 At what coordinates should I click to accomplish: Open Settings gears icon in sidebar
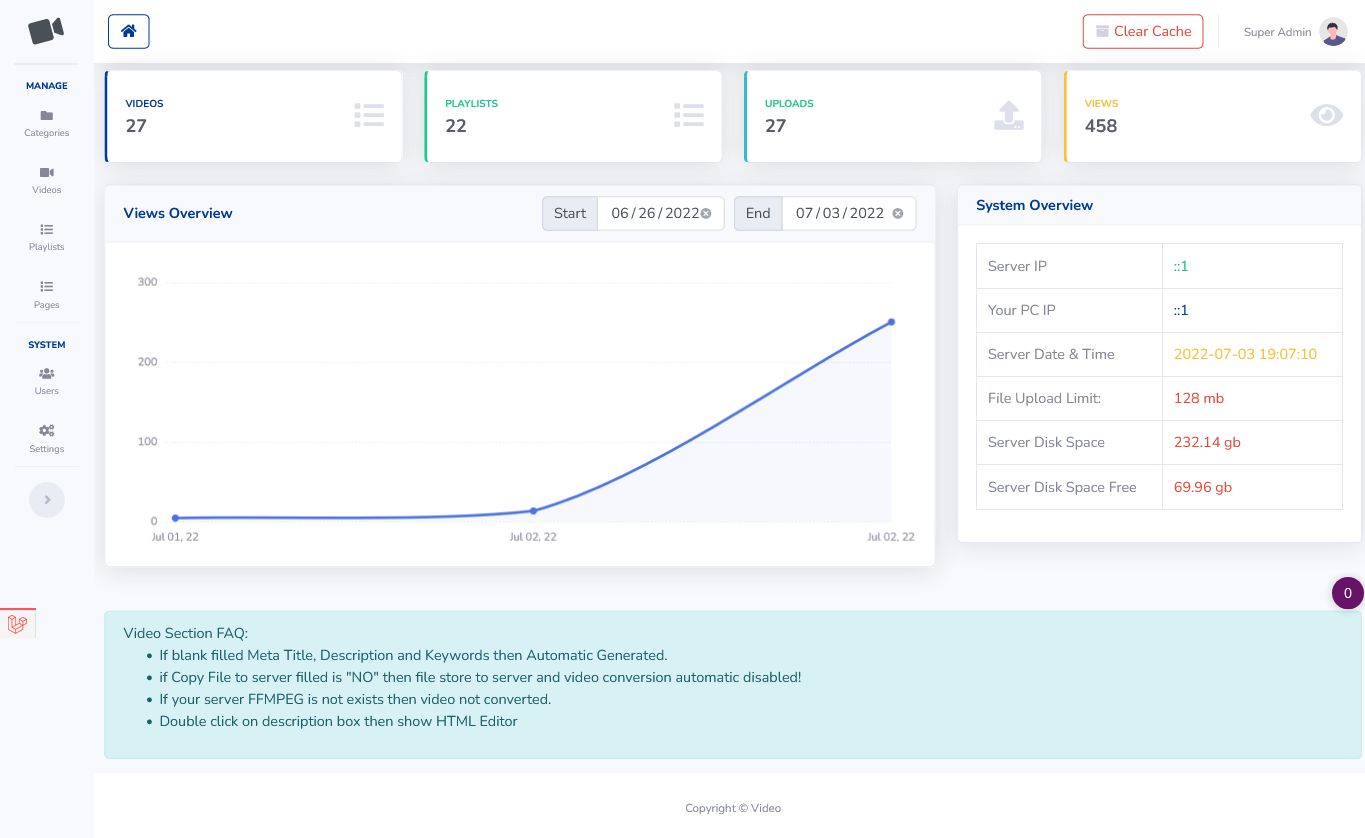tap(47, 431)
